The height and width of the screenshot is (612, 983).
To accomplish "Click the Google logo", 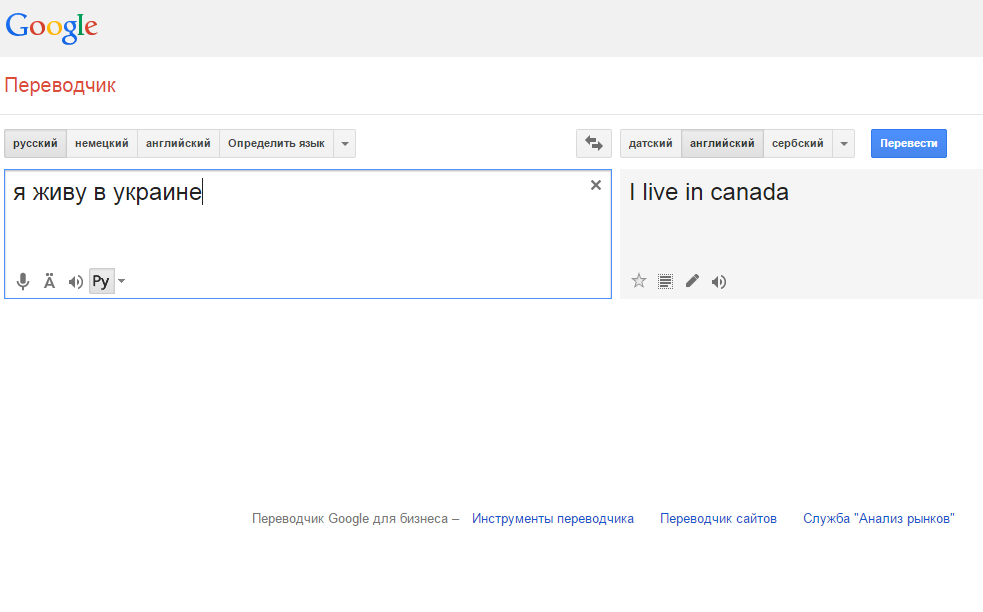I will coord(51,27).
